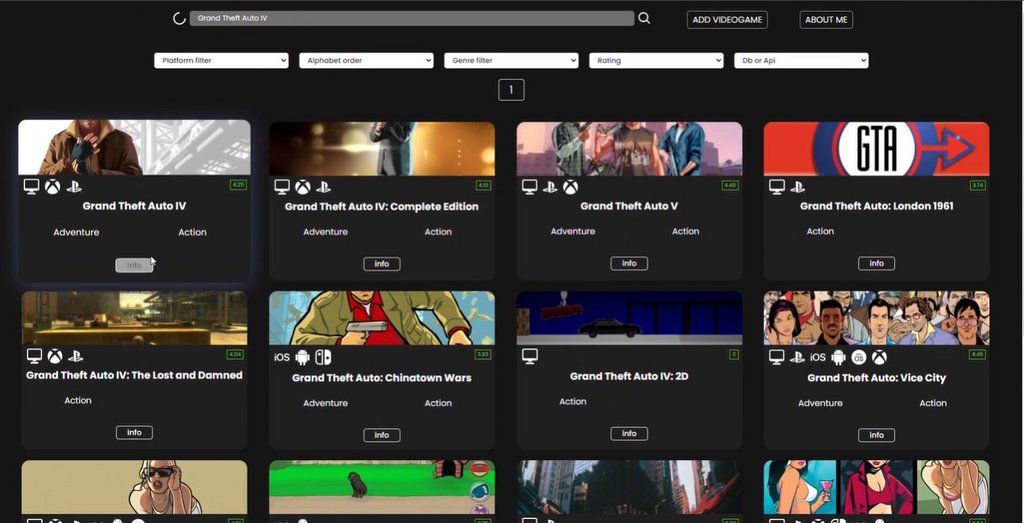1024x523 pixels.
Task: Click macOS icon on Vice City card
Action: pos(859,357)
